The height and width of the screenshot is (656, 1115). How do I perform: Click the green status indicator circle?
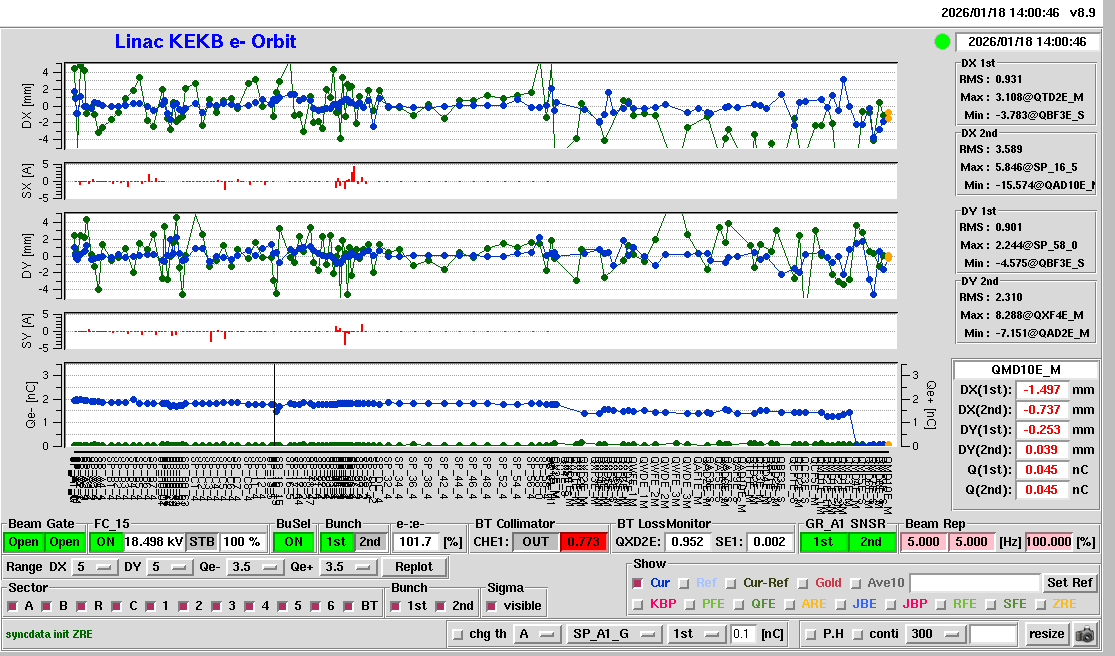[x=942, y=42]
